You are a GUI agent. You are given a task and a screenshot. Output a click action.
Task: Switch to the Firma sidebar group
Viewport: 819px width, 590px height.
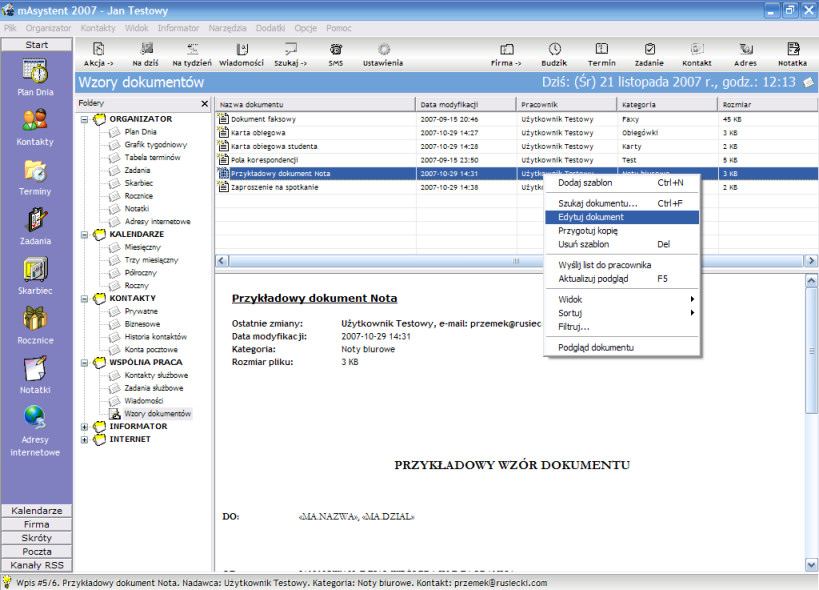[37, 524]
